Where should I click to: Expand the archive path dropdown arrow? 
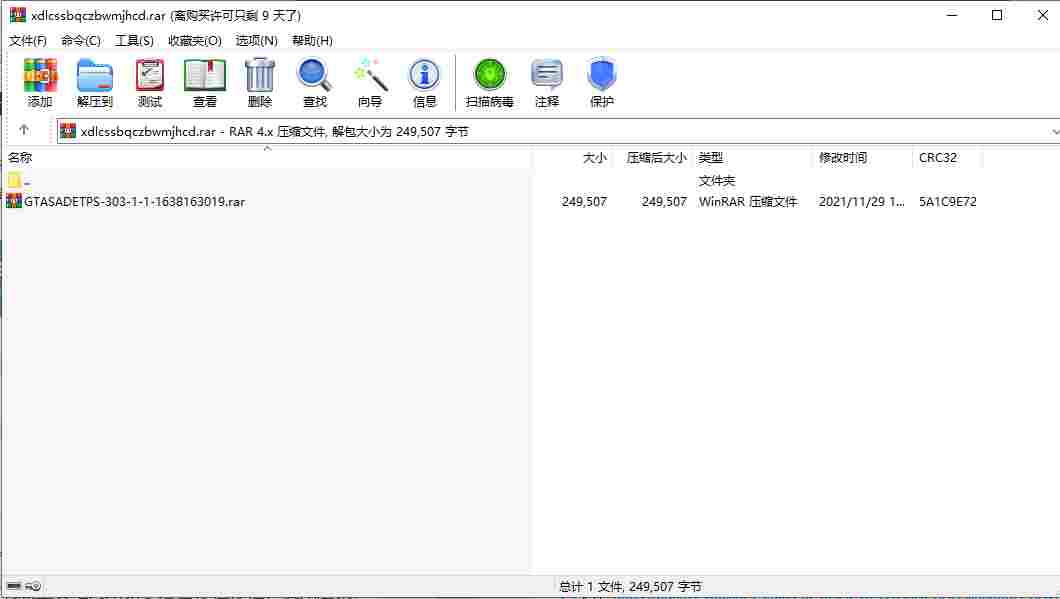tap(1055, 131)
